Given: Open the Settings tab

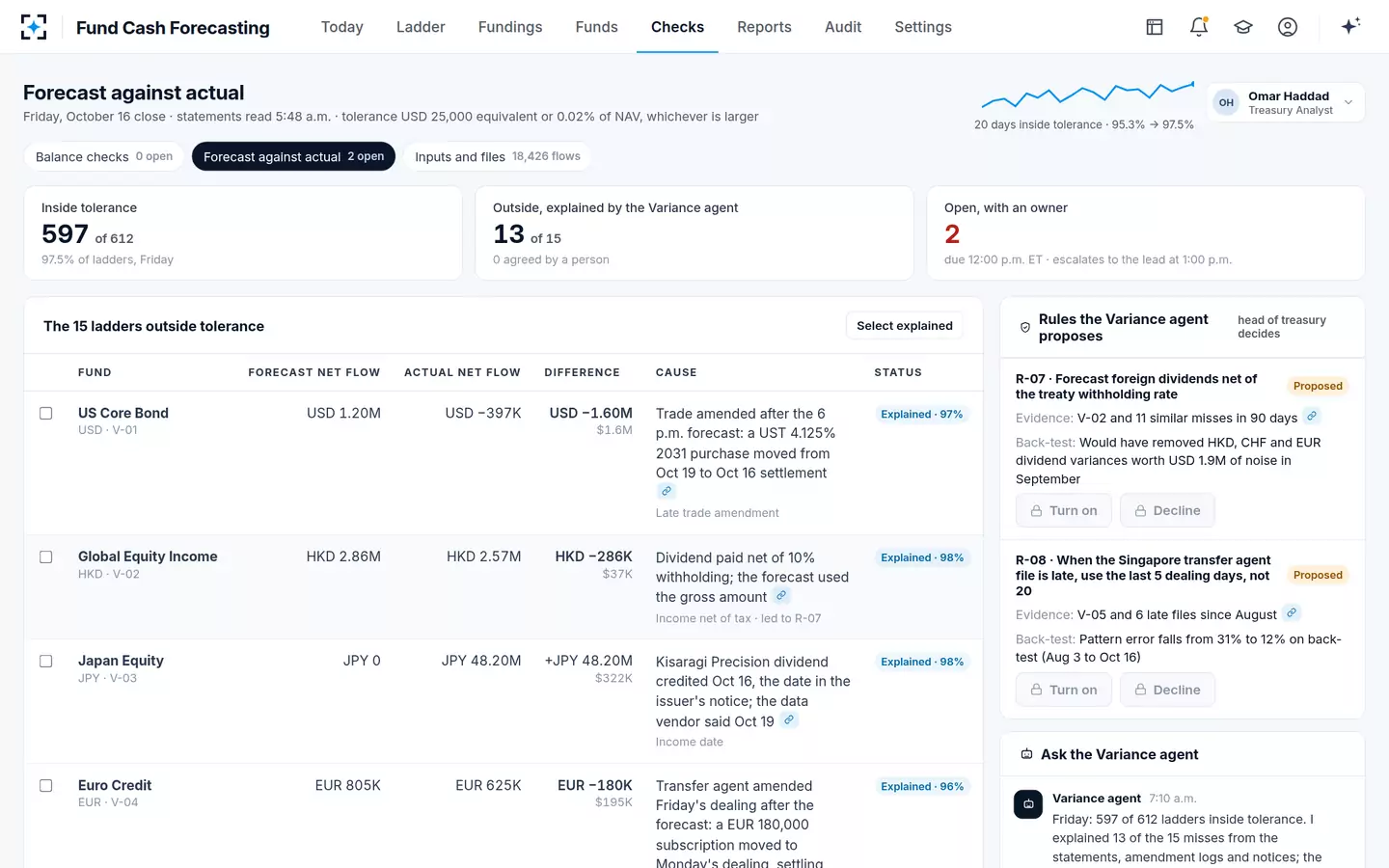Looking at the screenshot, I should [x=923, y=27].
